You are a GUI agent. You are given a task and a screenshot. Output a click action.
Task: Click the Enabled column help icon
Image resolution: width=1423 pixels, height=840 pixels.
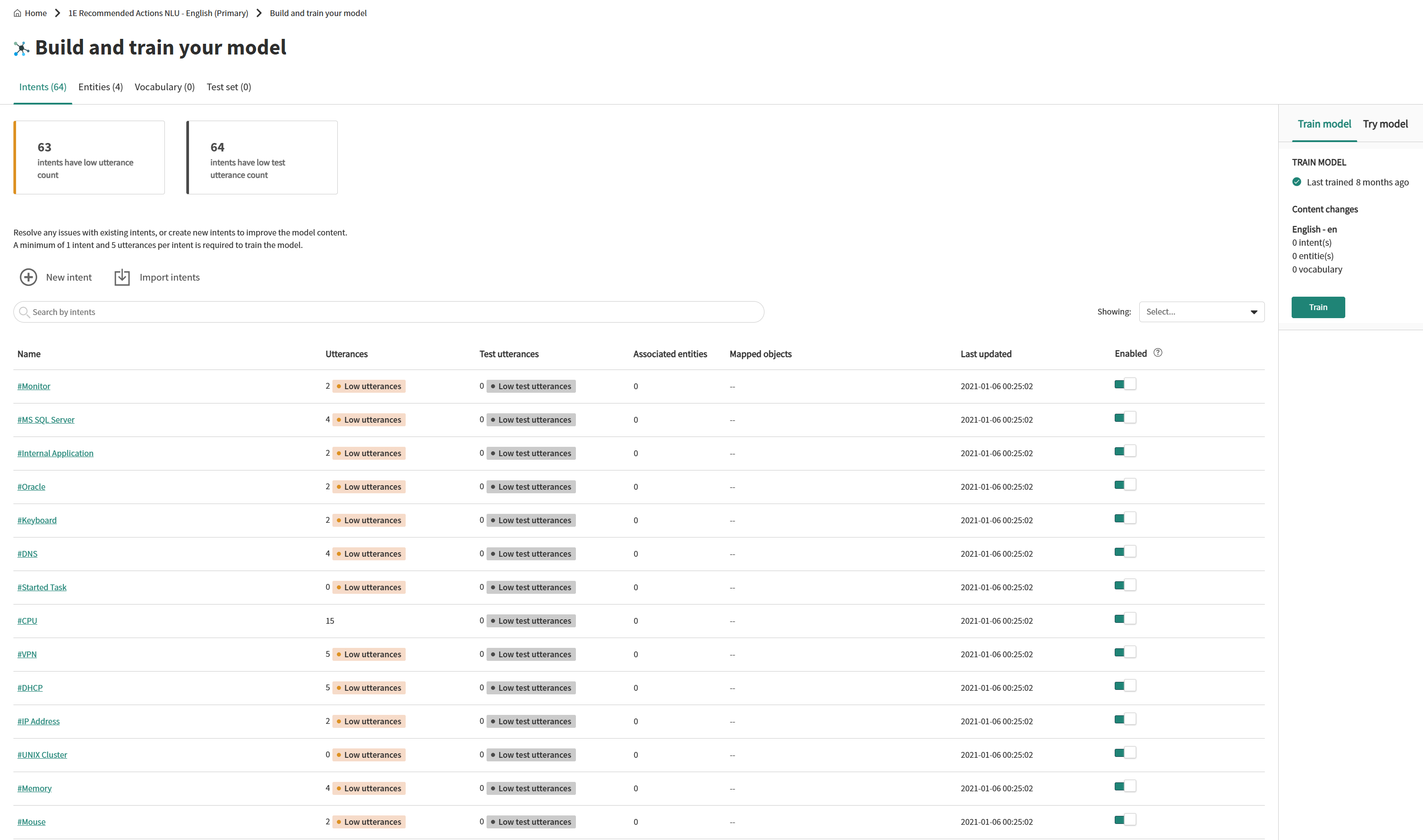click(1158, 353)
